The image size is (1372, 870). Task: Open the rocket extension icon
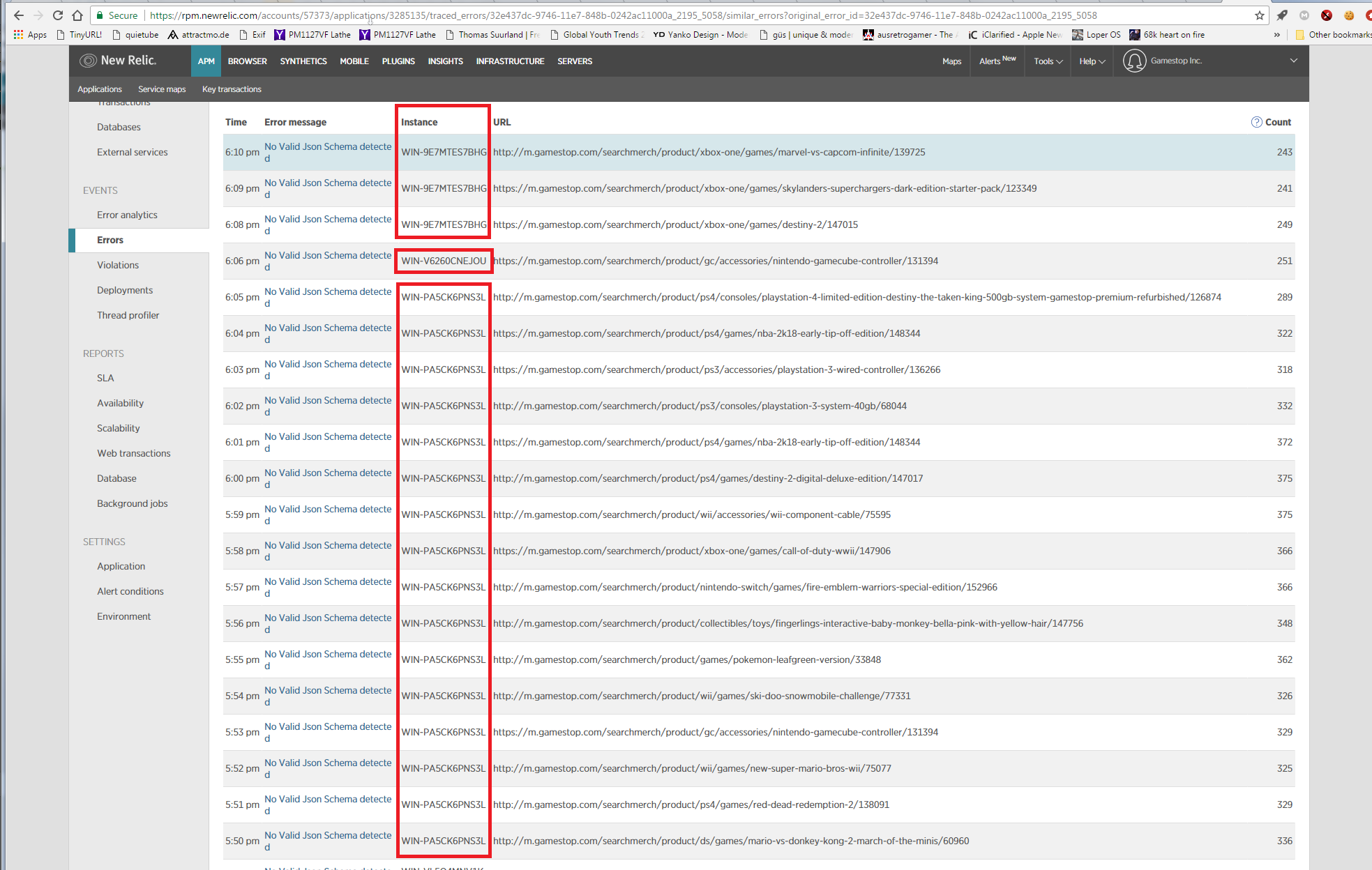coord(1282,15)
